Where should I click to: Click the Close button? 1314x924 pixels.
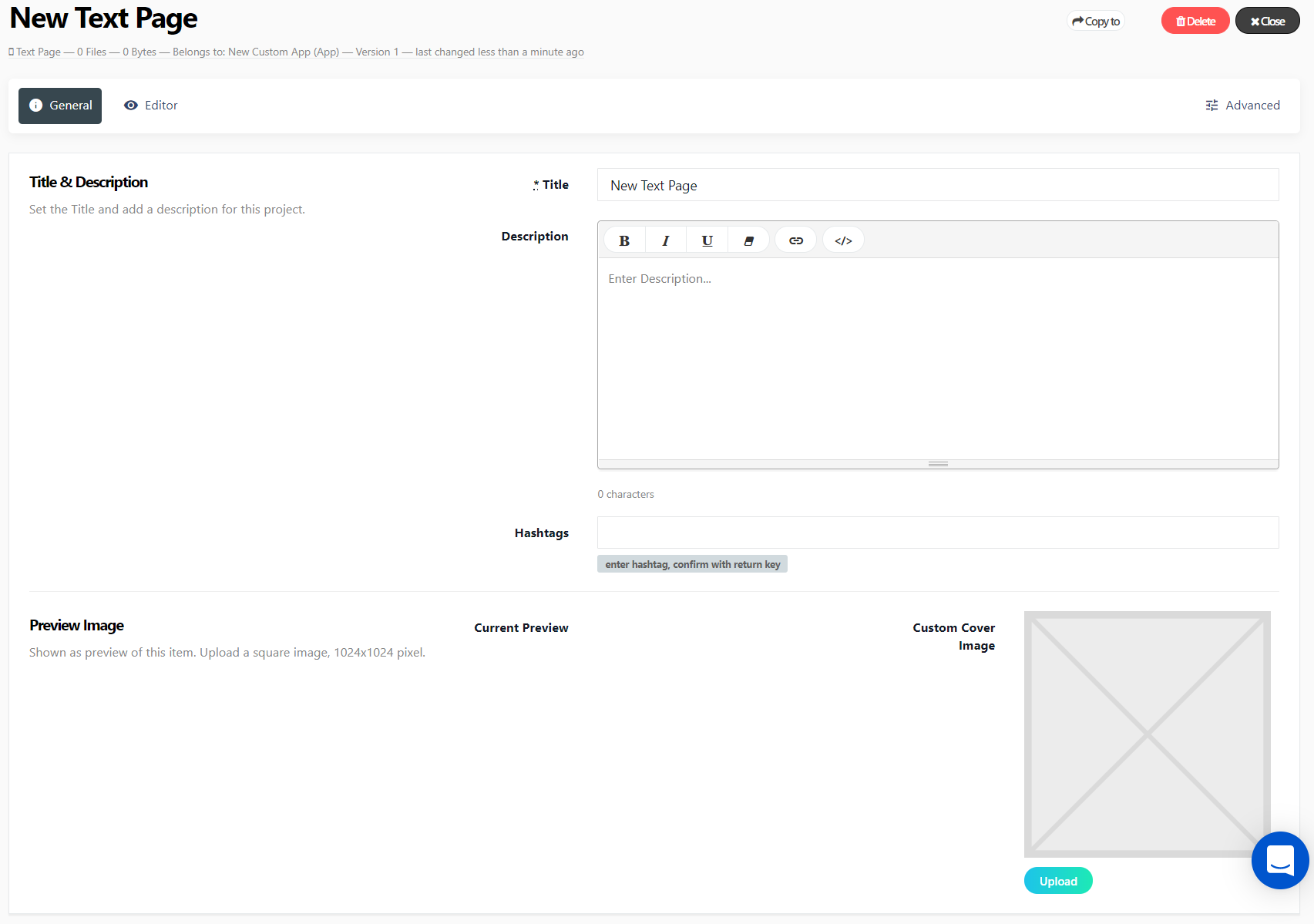click(x=1268, y=21)
